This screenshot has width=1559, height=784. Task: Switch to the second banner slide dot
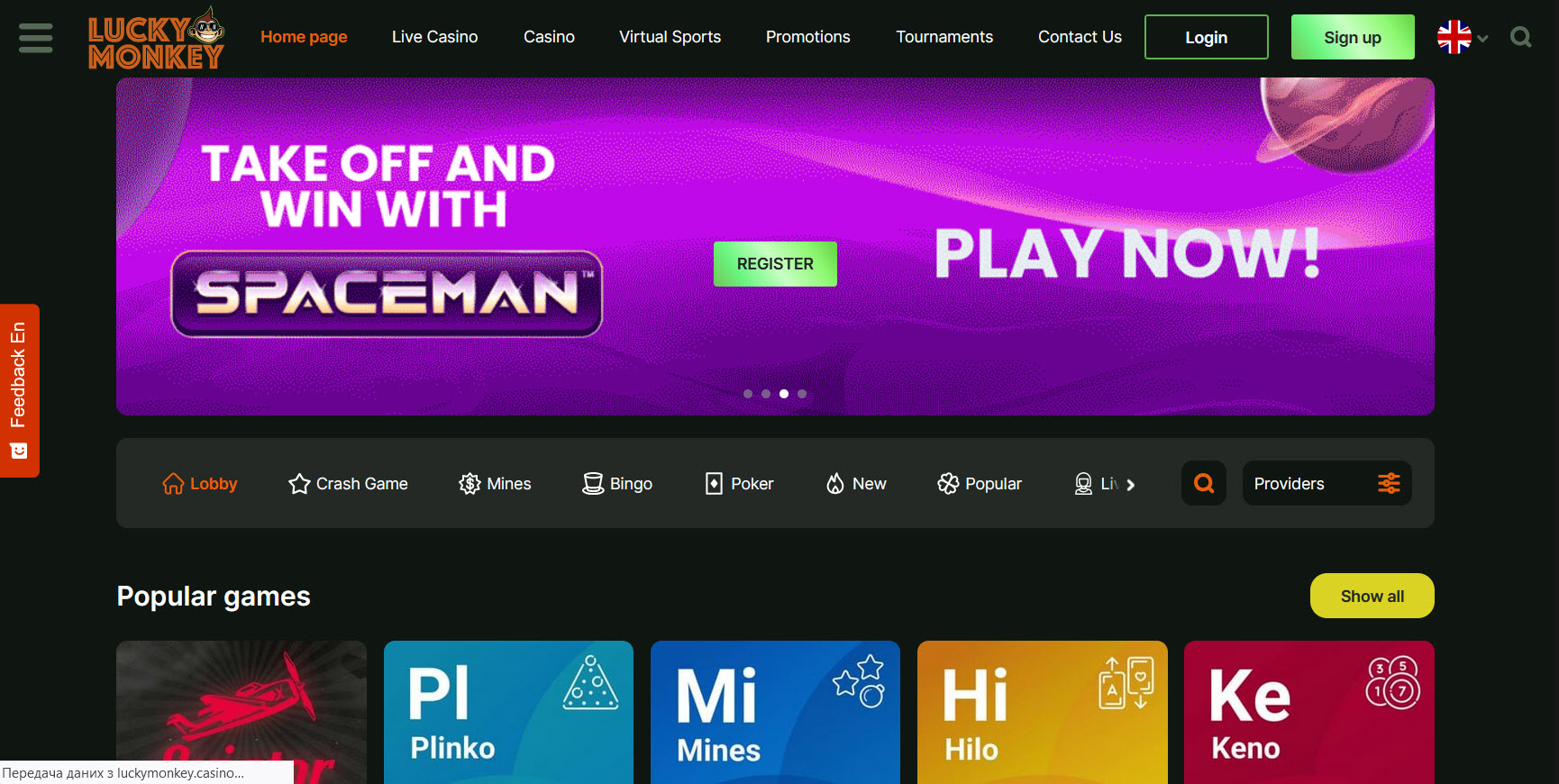[x=766, y=394]
